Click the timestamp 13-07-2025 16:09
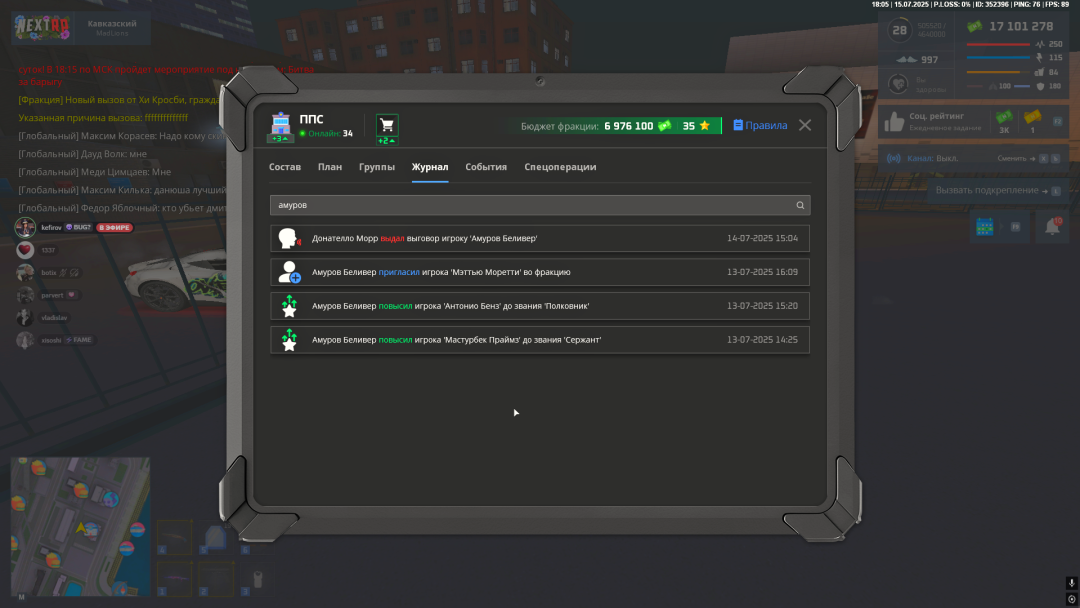1080x608 pixels. tap(762, 272)
